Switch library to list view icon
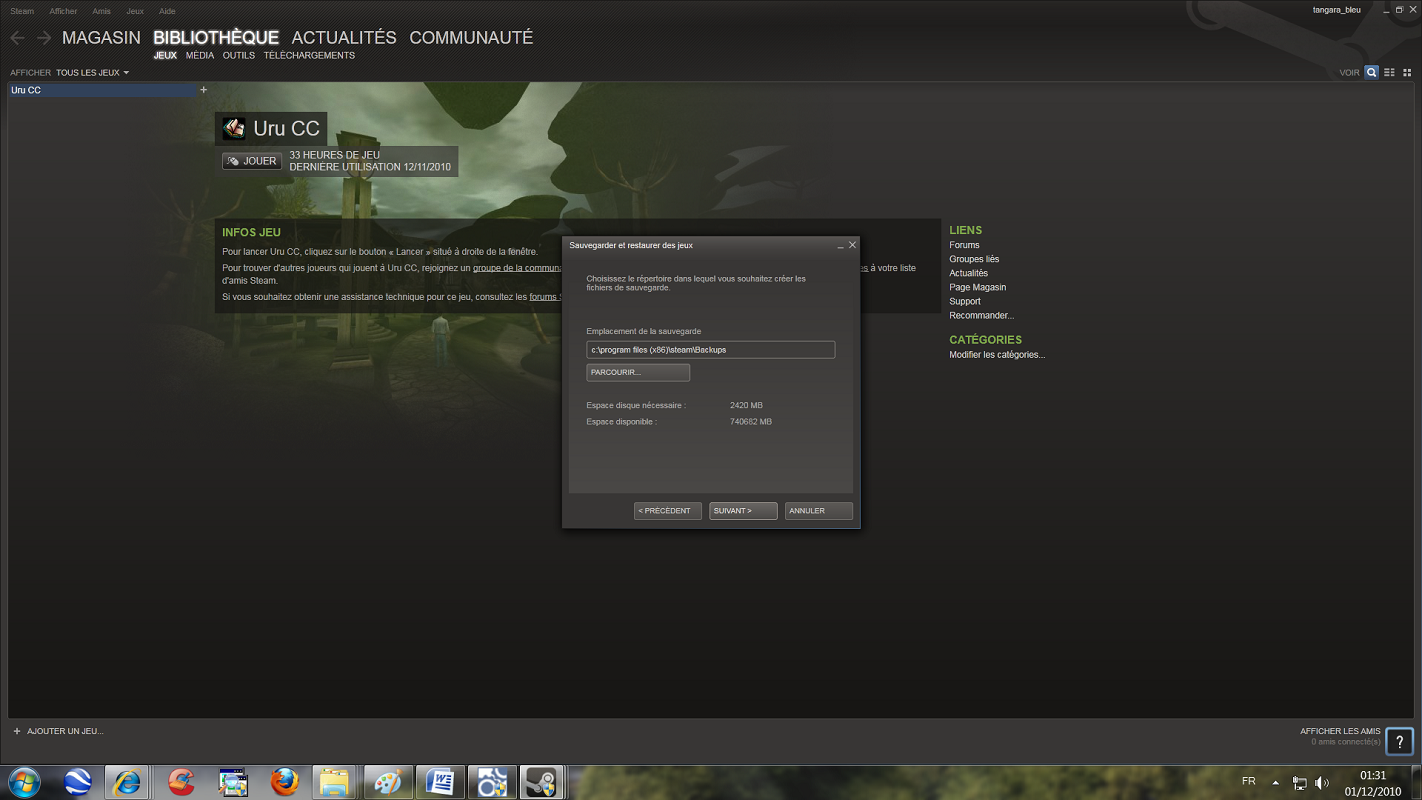This screenshot has height=800, width=1422. click(1389, 72)
